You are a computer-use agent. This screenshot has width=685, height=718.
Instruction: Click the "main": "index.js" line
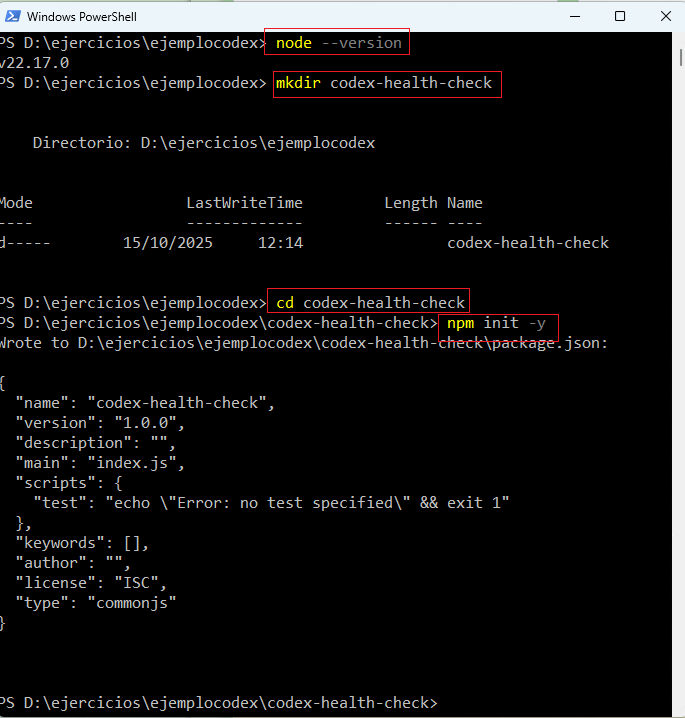[100, 463]
